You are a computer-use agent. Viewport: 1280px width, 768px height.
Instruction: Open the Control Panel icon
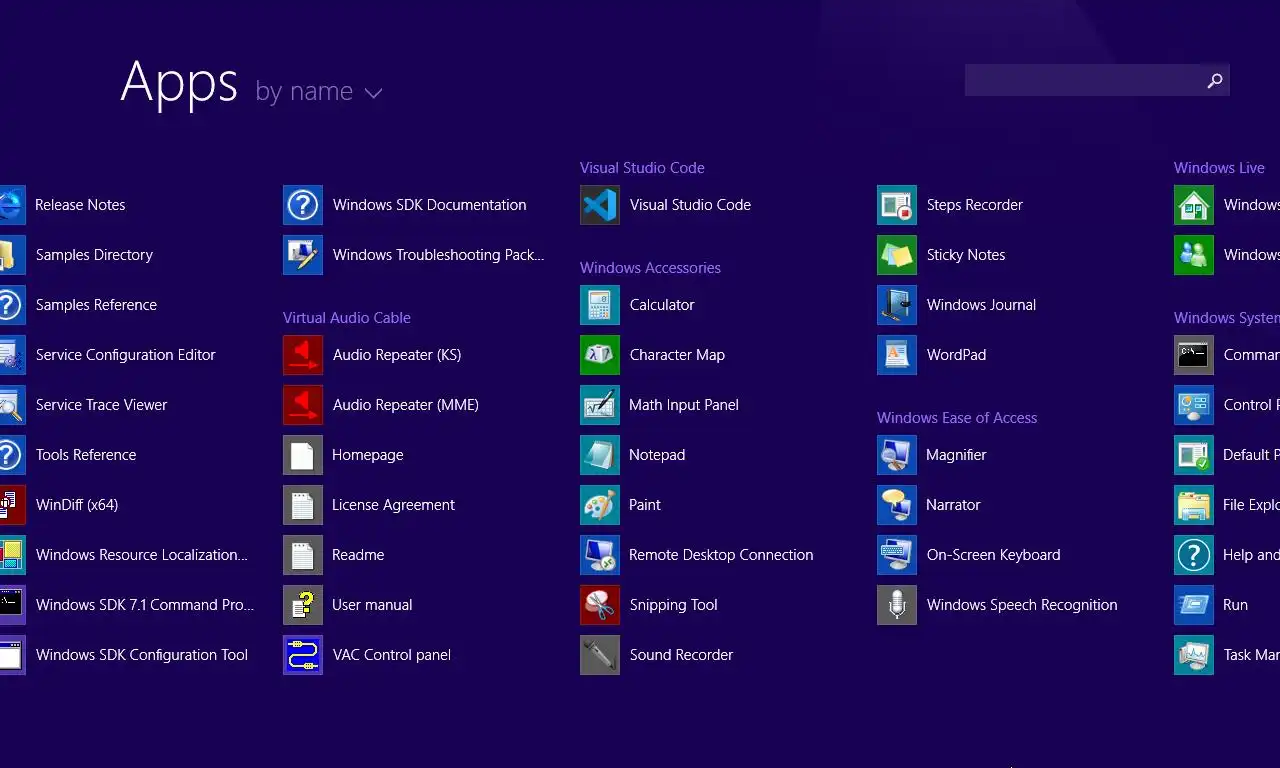coord(1194,405)
